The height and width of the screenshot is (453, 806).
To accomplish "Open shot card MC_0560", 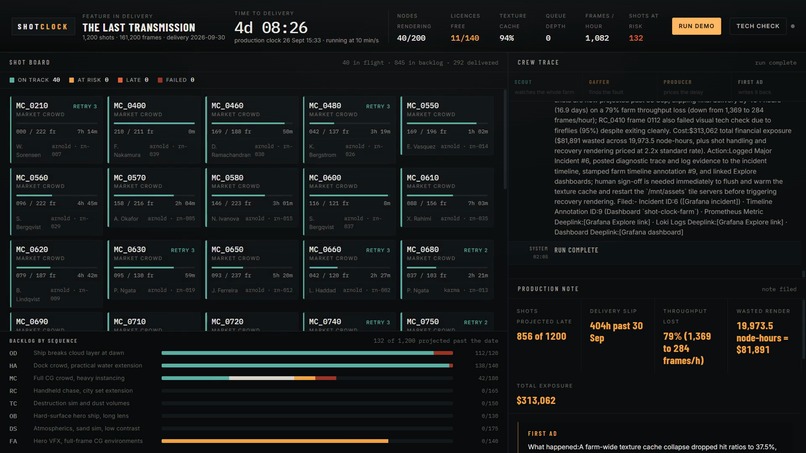I will point(57,201).
